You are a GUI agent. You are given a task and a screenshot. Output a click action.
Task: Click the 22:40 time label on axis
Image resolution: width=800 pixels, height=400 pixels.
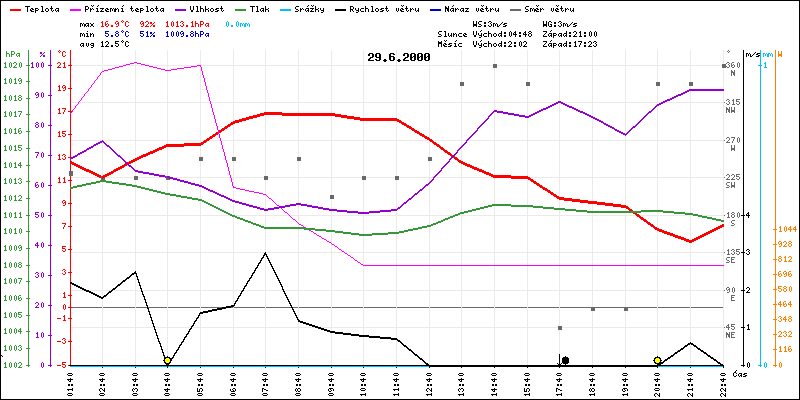[723, 382]
